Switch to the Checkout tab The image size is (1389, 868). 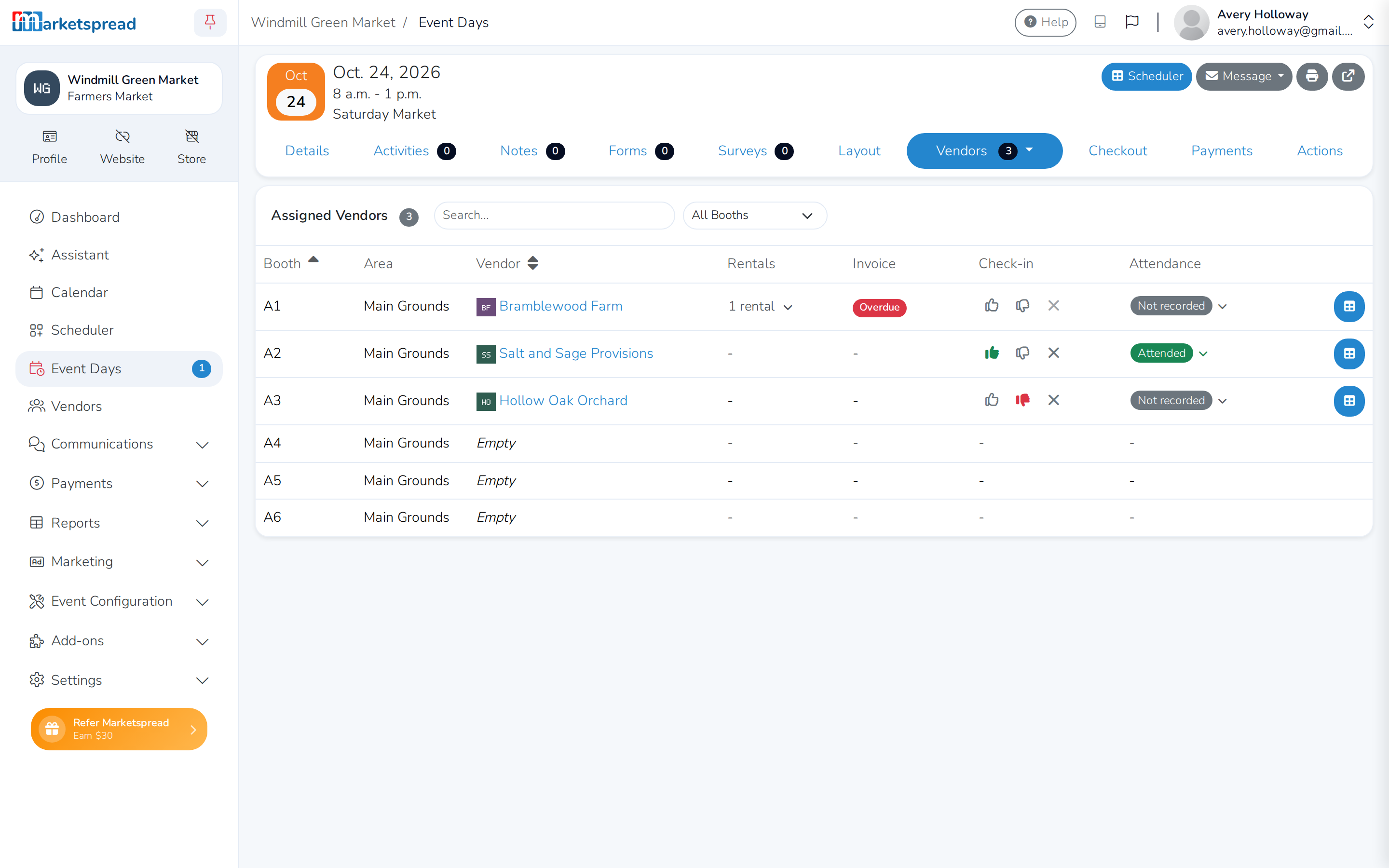tap(1117, 151)
